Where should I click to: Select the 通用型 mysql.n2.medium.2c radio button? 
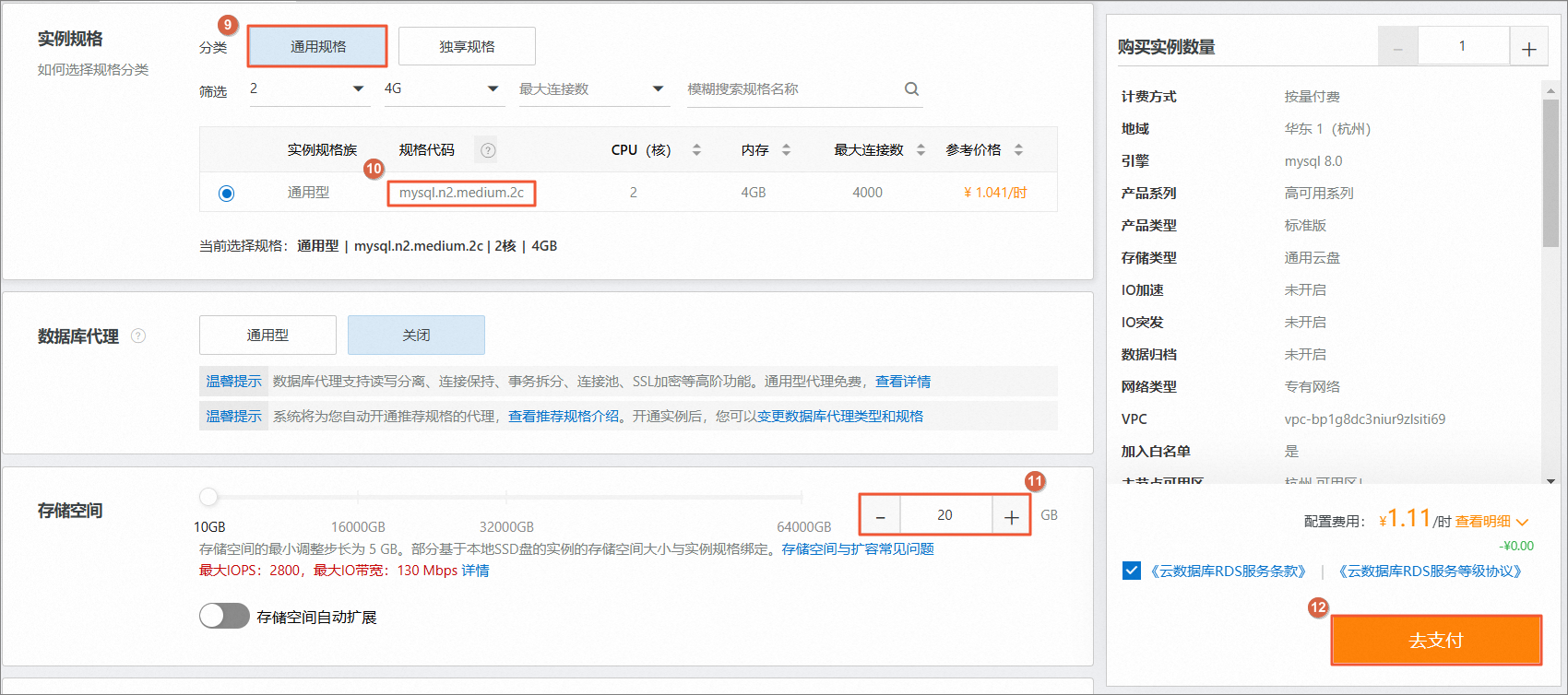coord(226,193)
